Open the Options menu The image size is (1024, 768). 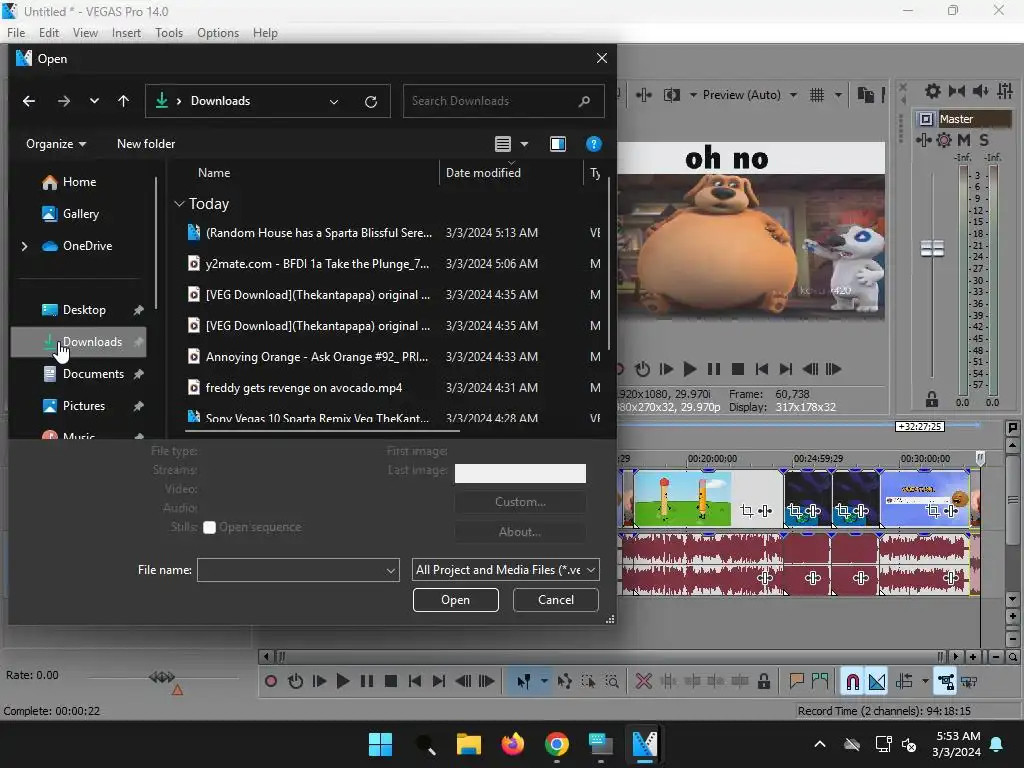tap(217, 33)
